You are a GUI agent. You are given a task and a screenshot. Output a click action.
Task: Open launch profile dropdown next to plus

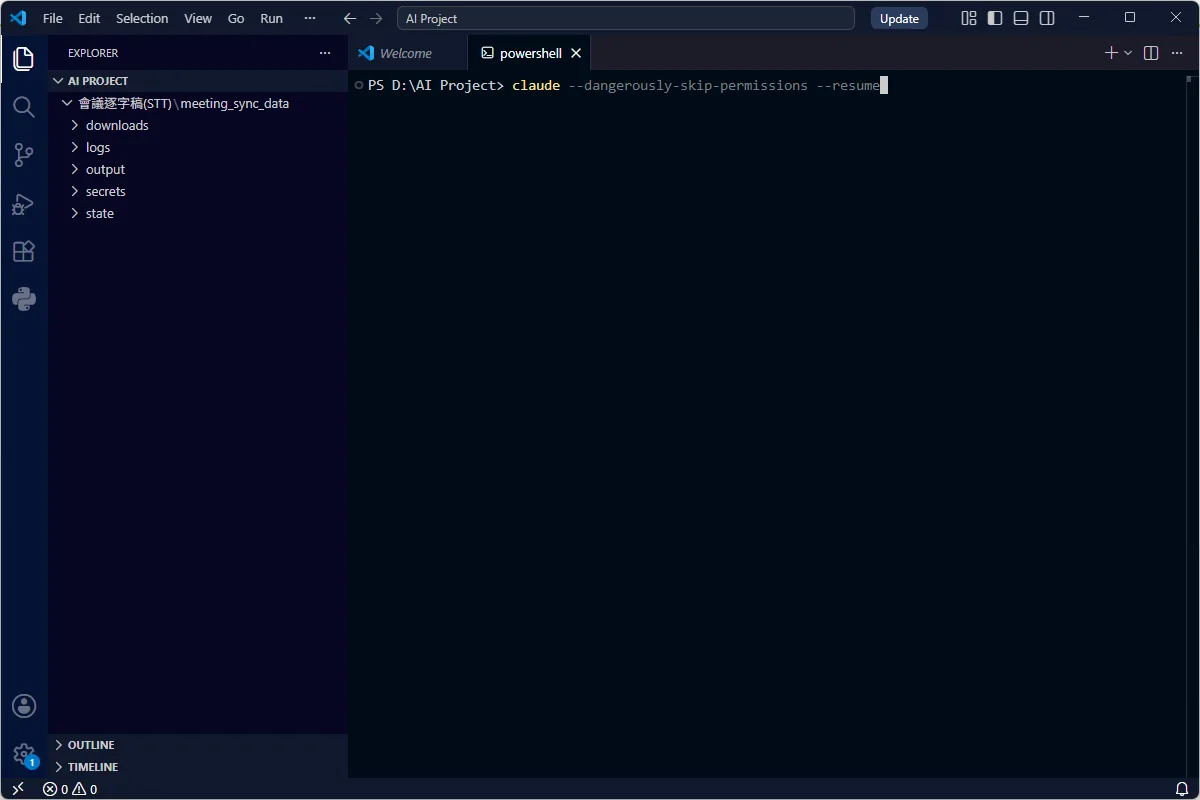[x=1128, y=53]
